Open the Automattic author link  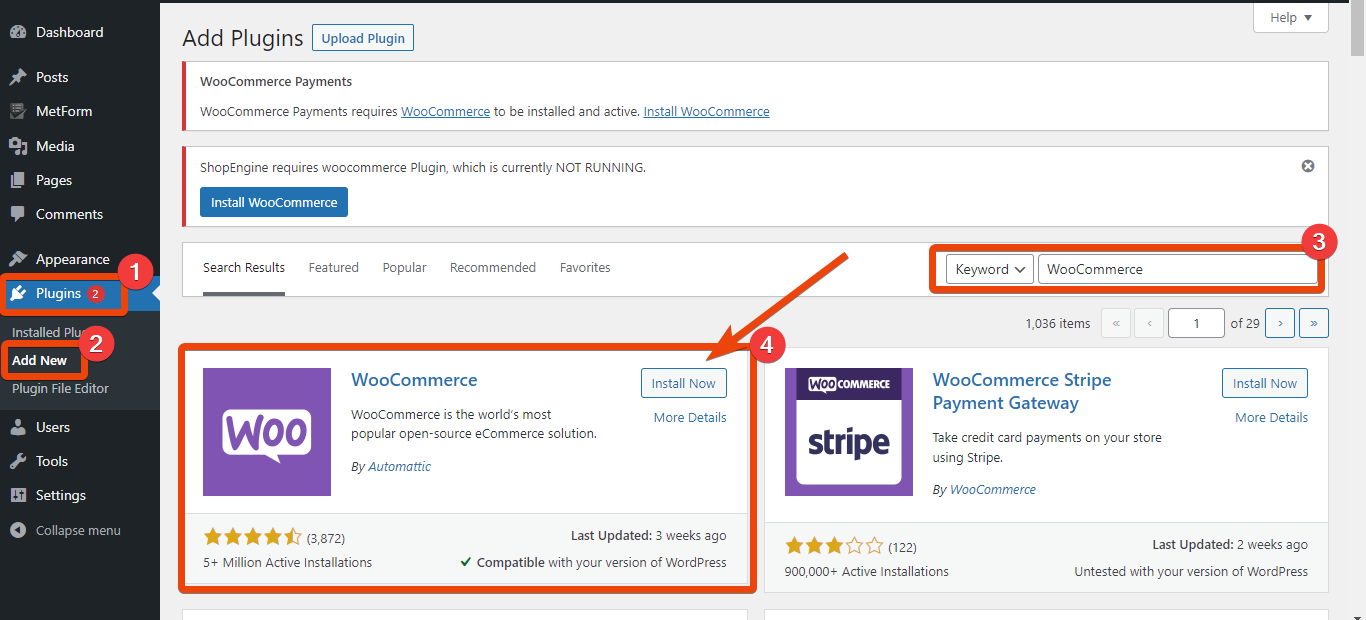coord(400,466)
